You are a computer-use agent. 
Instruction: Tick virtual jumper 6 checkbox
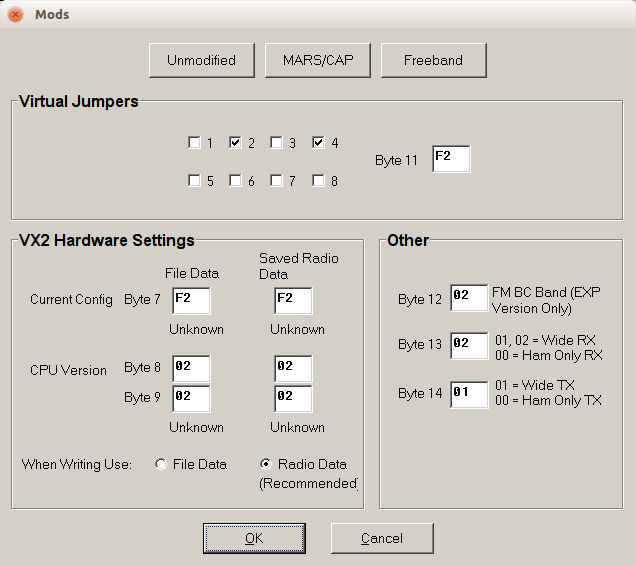click(235, 180)
